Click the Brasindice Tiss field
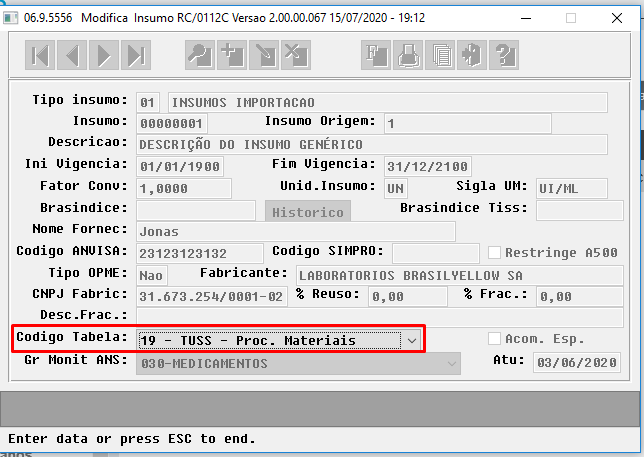 pos(580,210)
